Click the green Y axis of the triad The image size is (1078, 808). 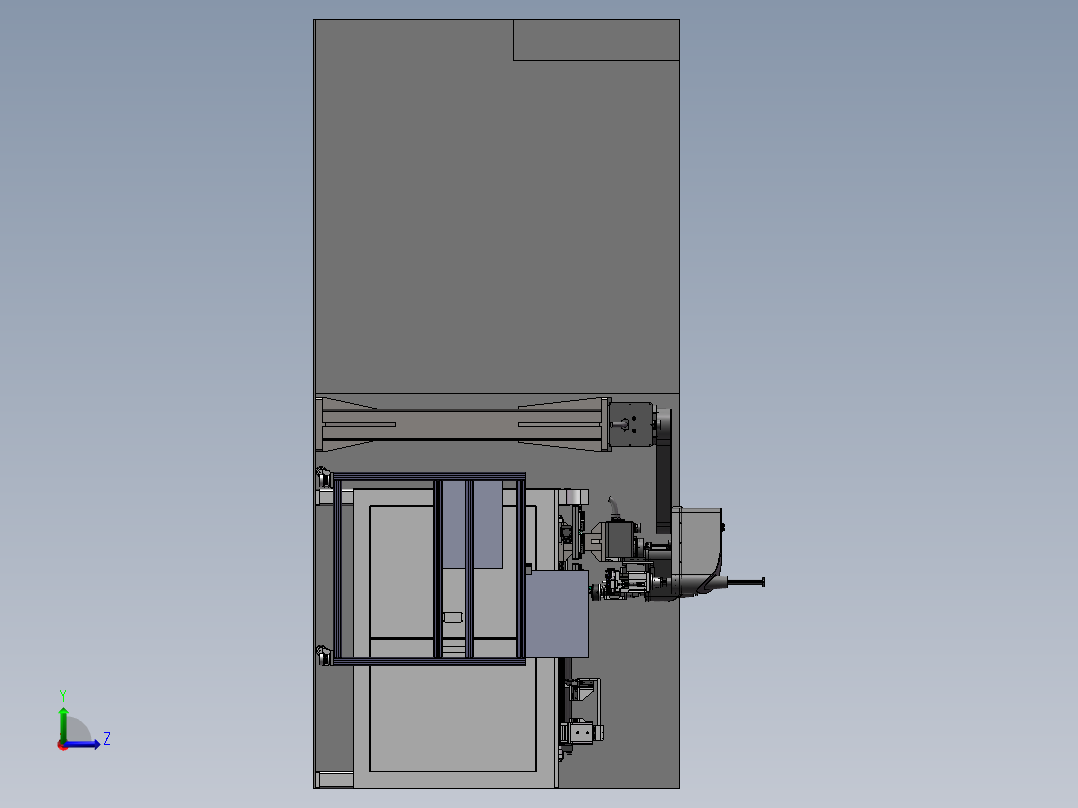coord(63,723)
